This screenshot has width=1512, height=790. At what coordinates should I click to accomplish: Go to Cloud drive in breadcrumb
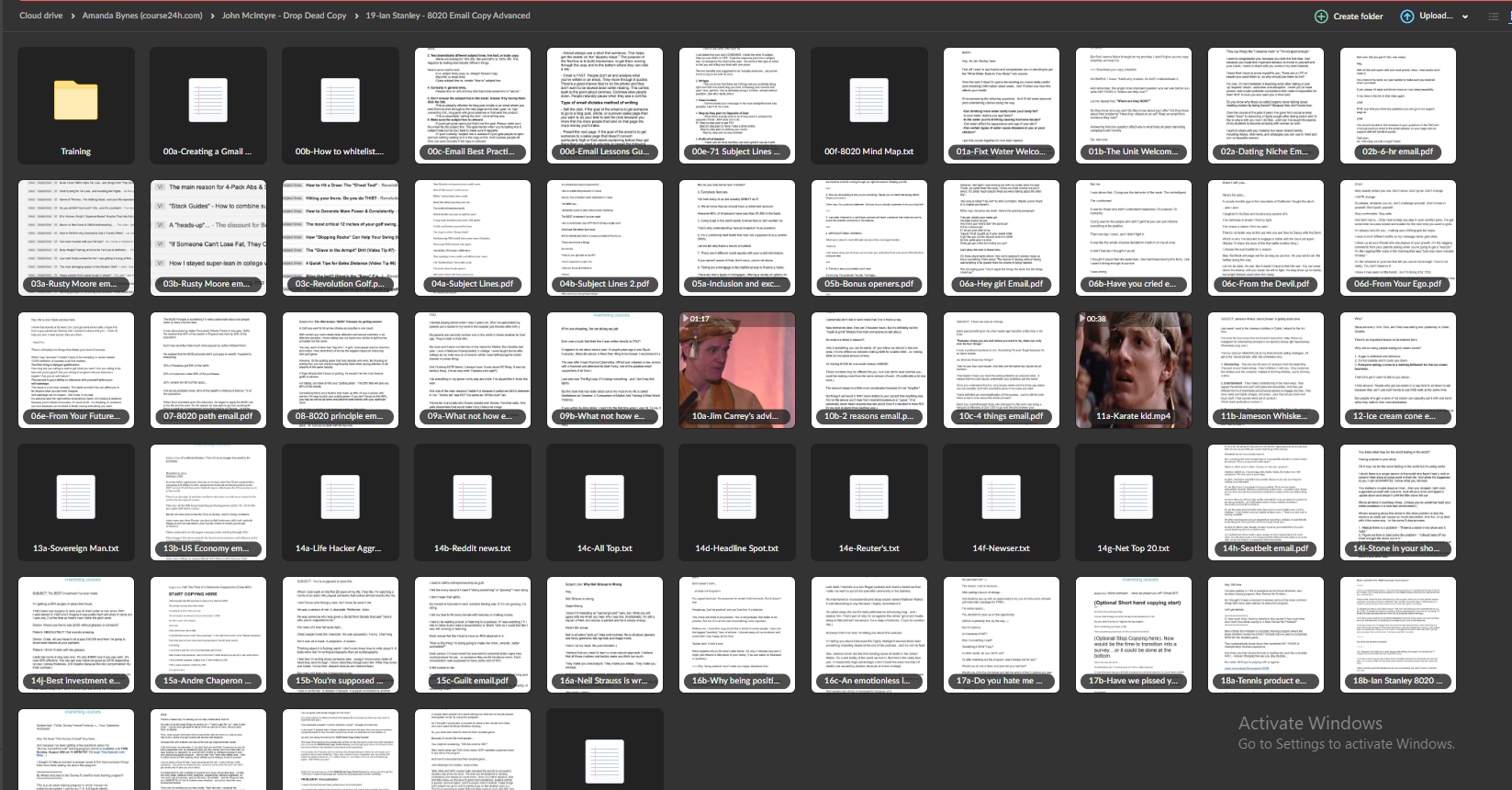pos(41,16)
